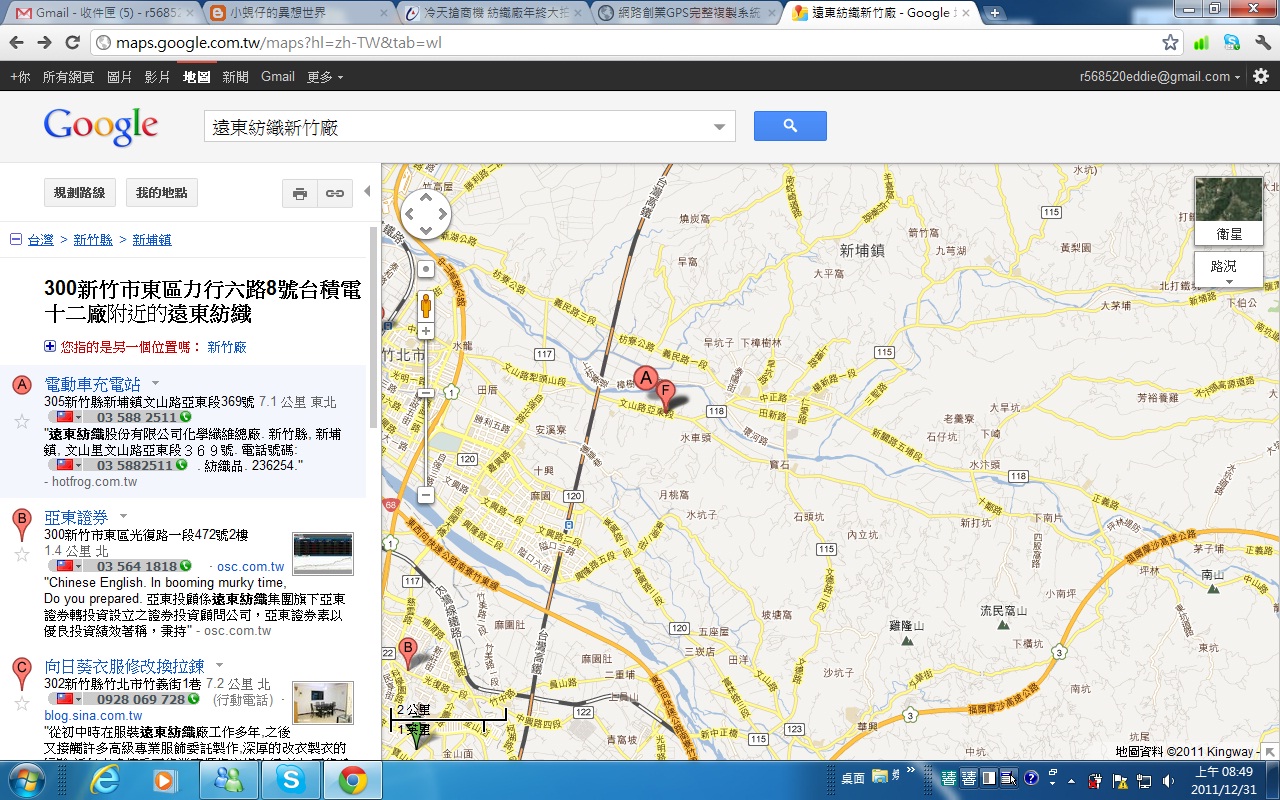Image resolution: width=1280 pixels, height=800 pixels.
Task: Switch to satellite view thumbnail
Action: (x=1229, y=210)
